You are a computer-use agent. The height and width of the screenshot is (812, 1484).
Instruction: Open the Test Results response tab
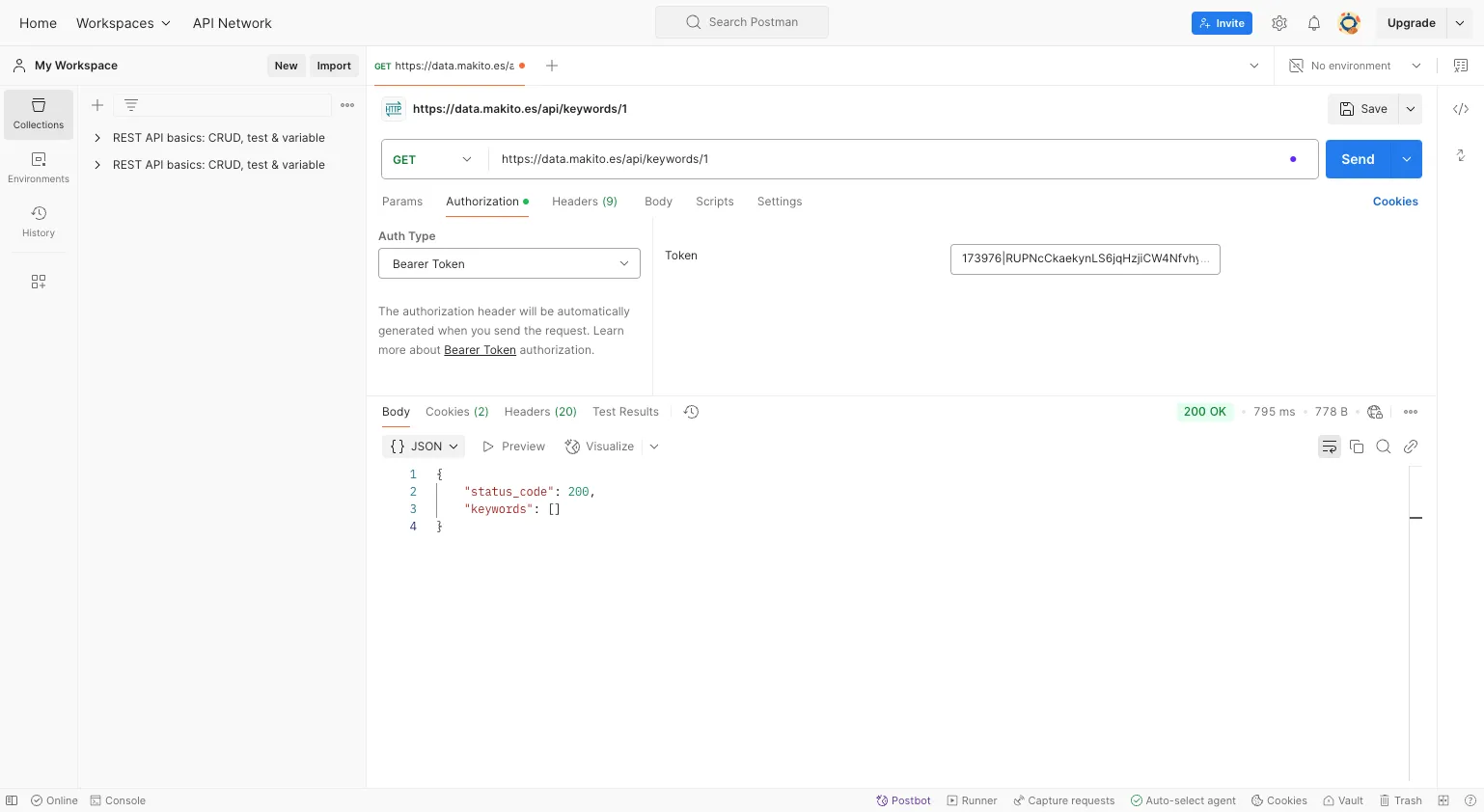click(625, 412)
